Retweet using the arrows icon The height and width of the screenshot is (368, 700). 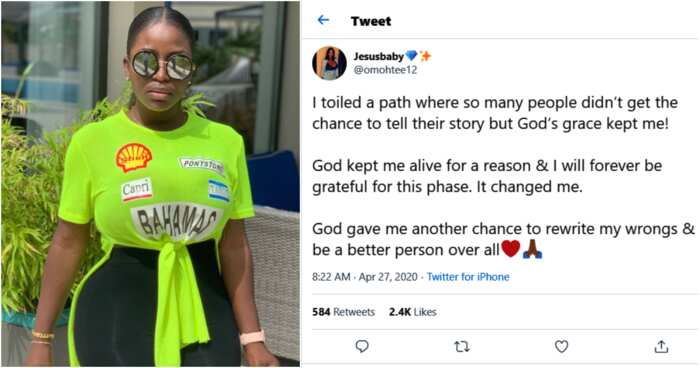[x=462, y=346]
